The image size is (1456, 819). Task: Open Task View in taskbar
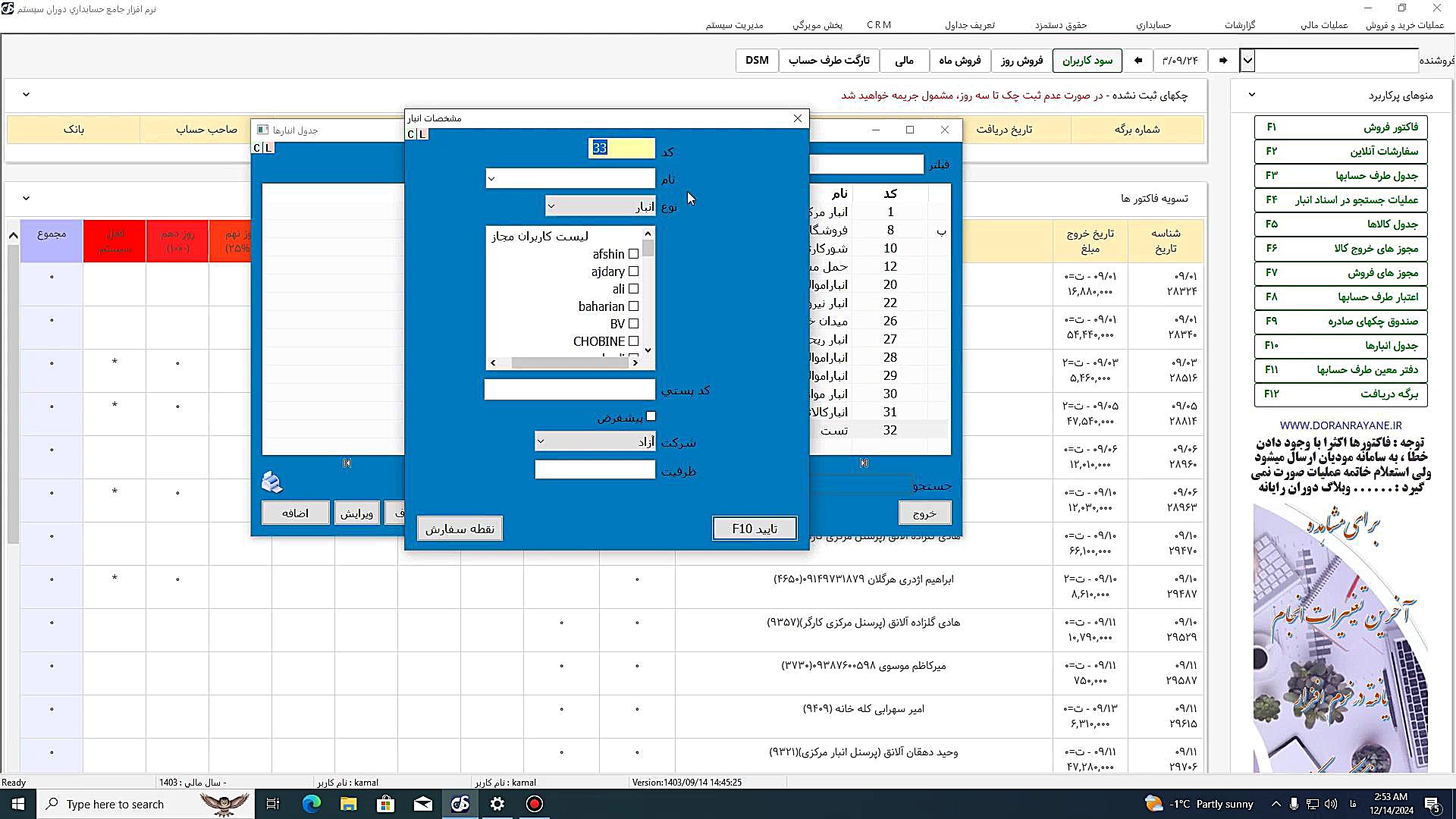(273, 804)
